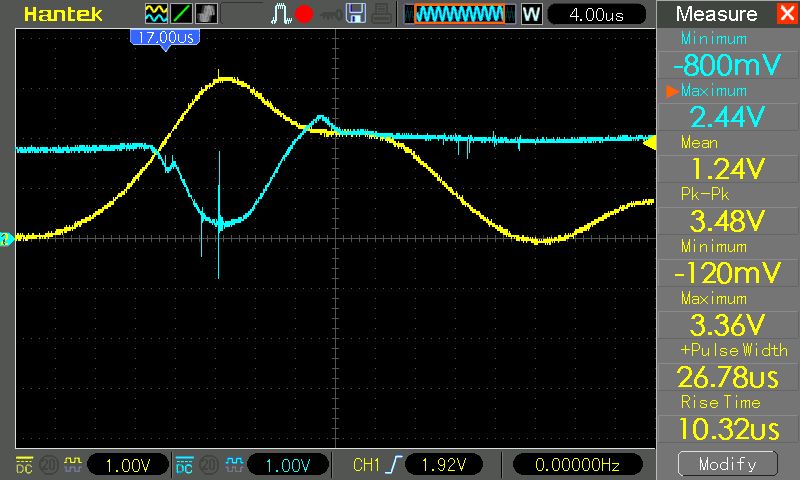Viewport: 800px width, 480px height.
Task: Select the waveform memory overview bar
Action: (x=459, y=14)
